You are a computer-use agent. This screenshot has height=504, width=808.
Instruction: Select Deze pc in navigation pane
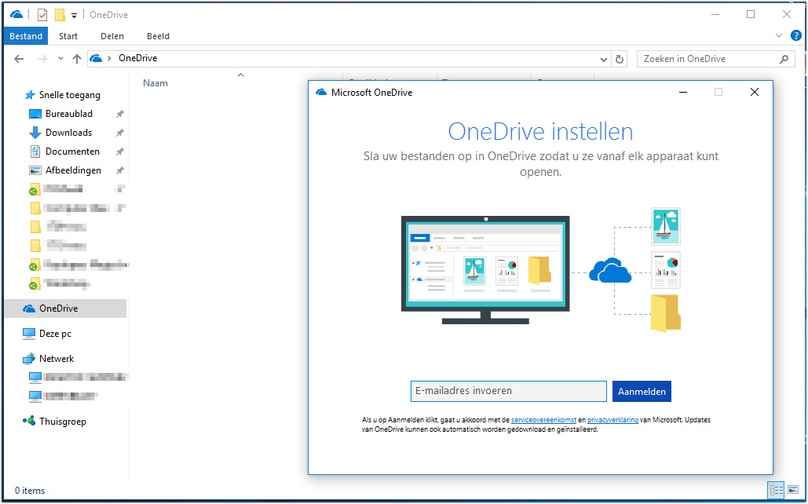pyautogui.click(x=55, y=334)
